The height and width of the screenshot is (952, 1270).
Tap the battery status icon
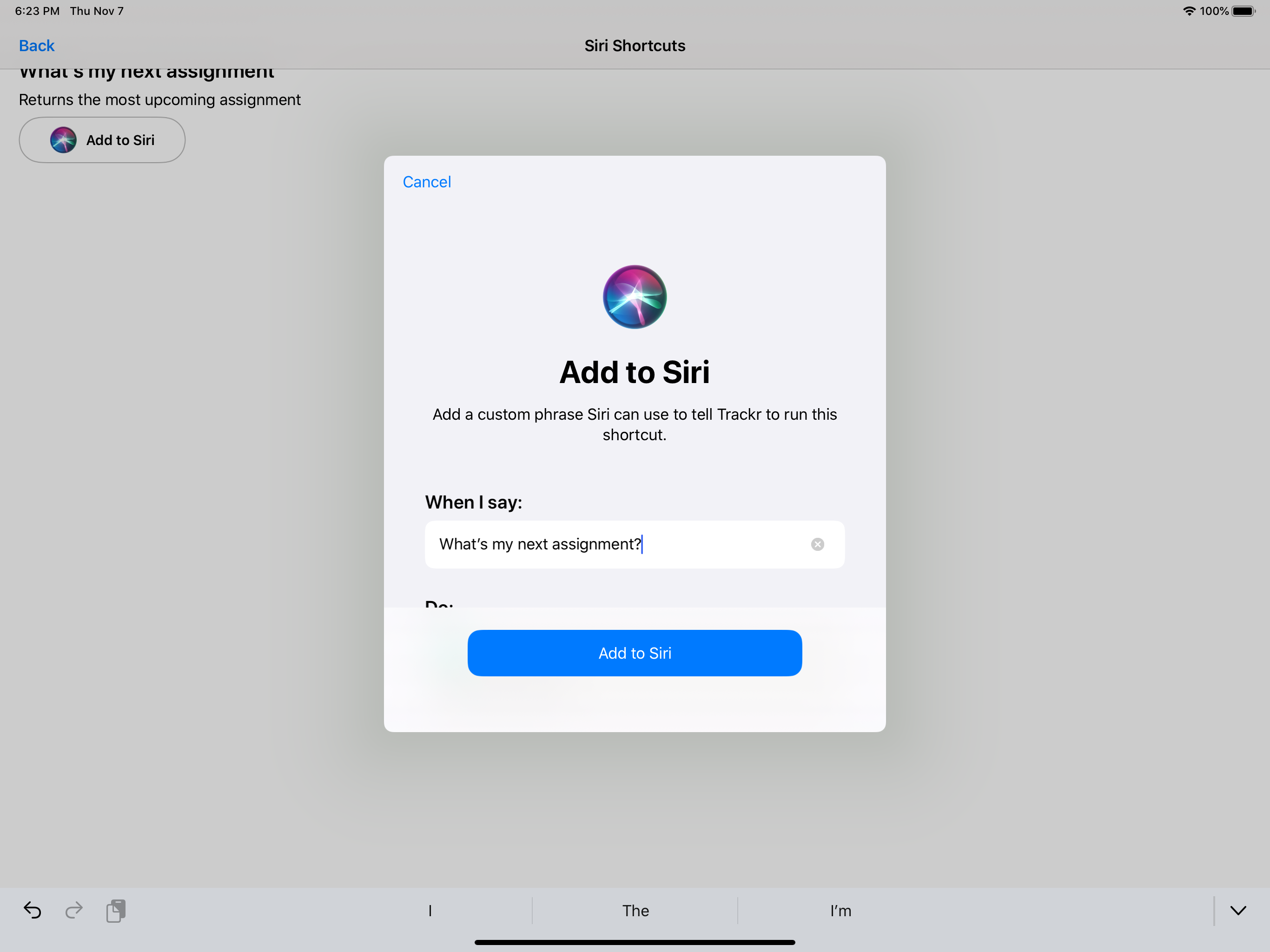pos(1244,11)
